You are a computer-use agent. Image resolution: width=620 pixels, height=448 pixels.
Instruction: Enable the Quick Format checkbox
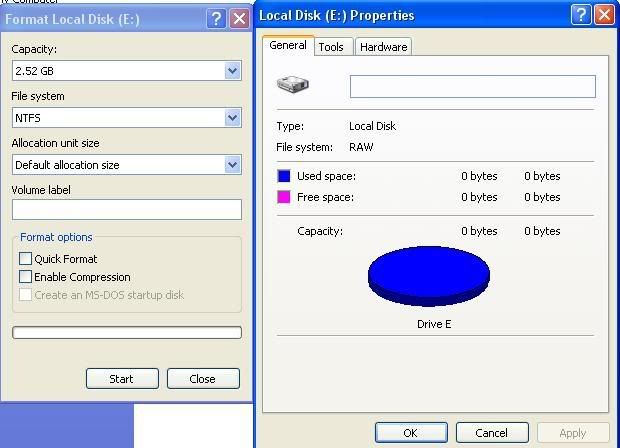coord(25,259)
